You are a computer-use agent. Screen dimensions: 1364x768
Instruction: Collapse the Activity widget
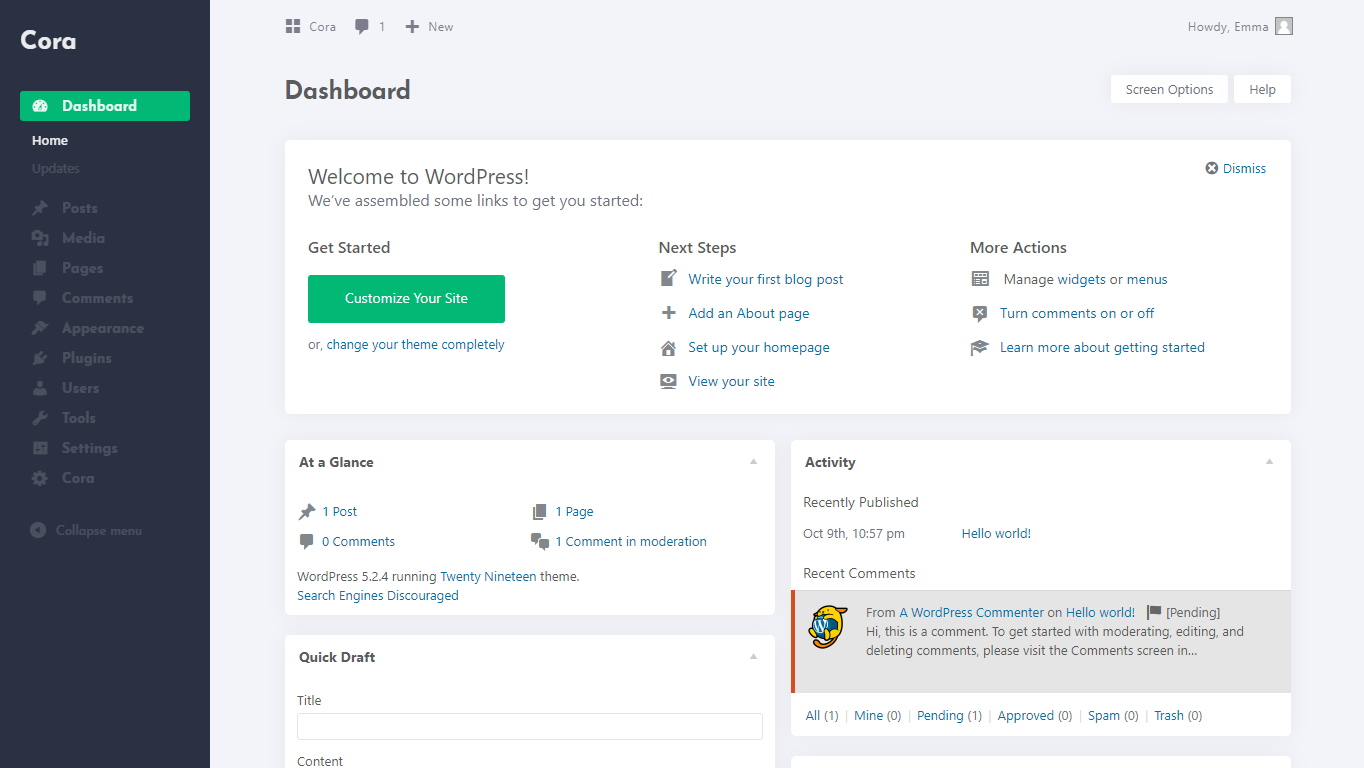click(1270, 462)
